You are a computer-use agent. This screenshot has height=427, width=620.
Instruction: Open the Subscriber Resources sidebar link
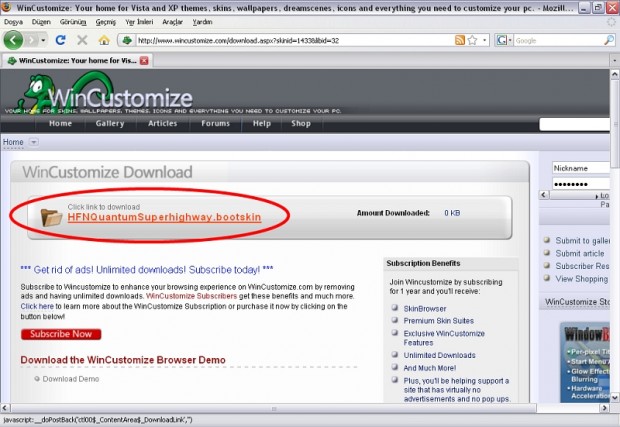pyautogui.click(x=582, y=266)
